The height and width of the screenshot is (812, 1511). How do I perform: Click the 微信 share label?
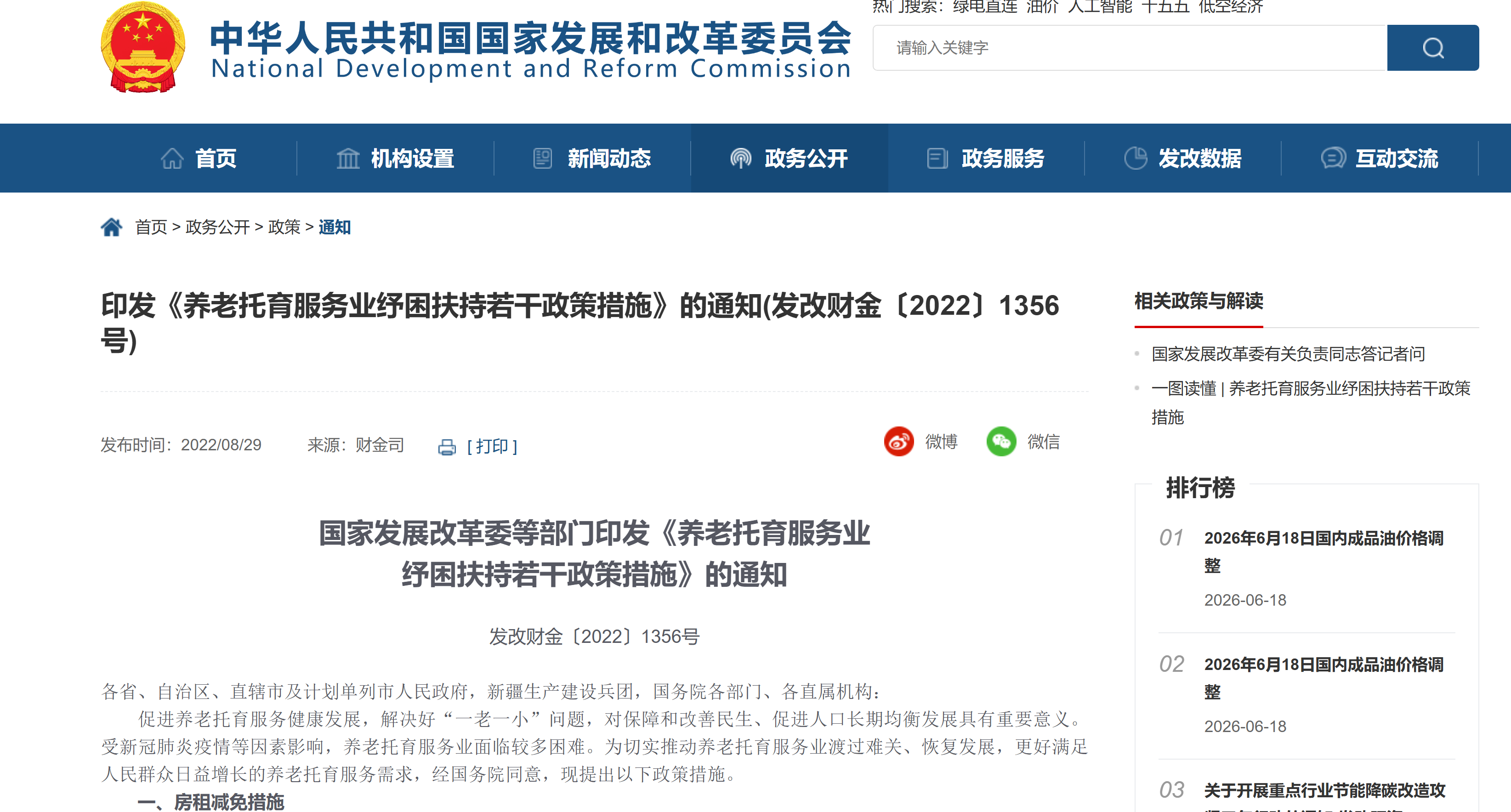tap(1044, 441)
